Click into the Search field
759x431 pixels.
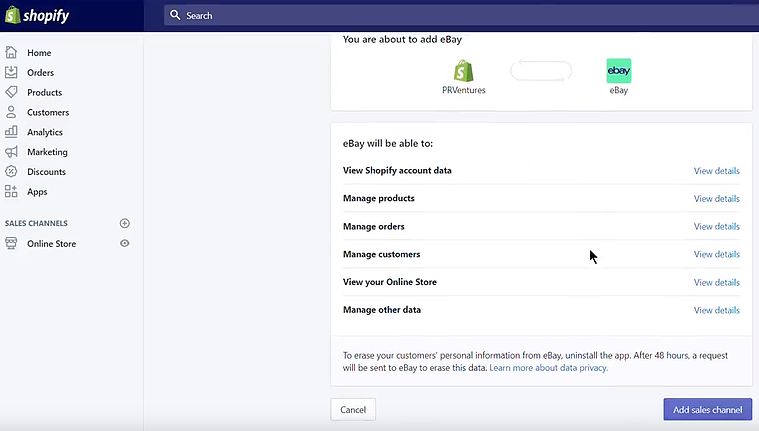point(461,15)
